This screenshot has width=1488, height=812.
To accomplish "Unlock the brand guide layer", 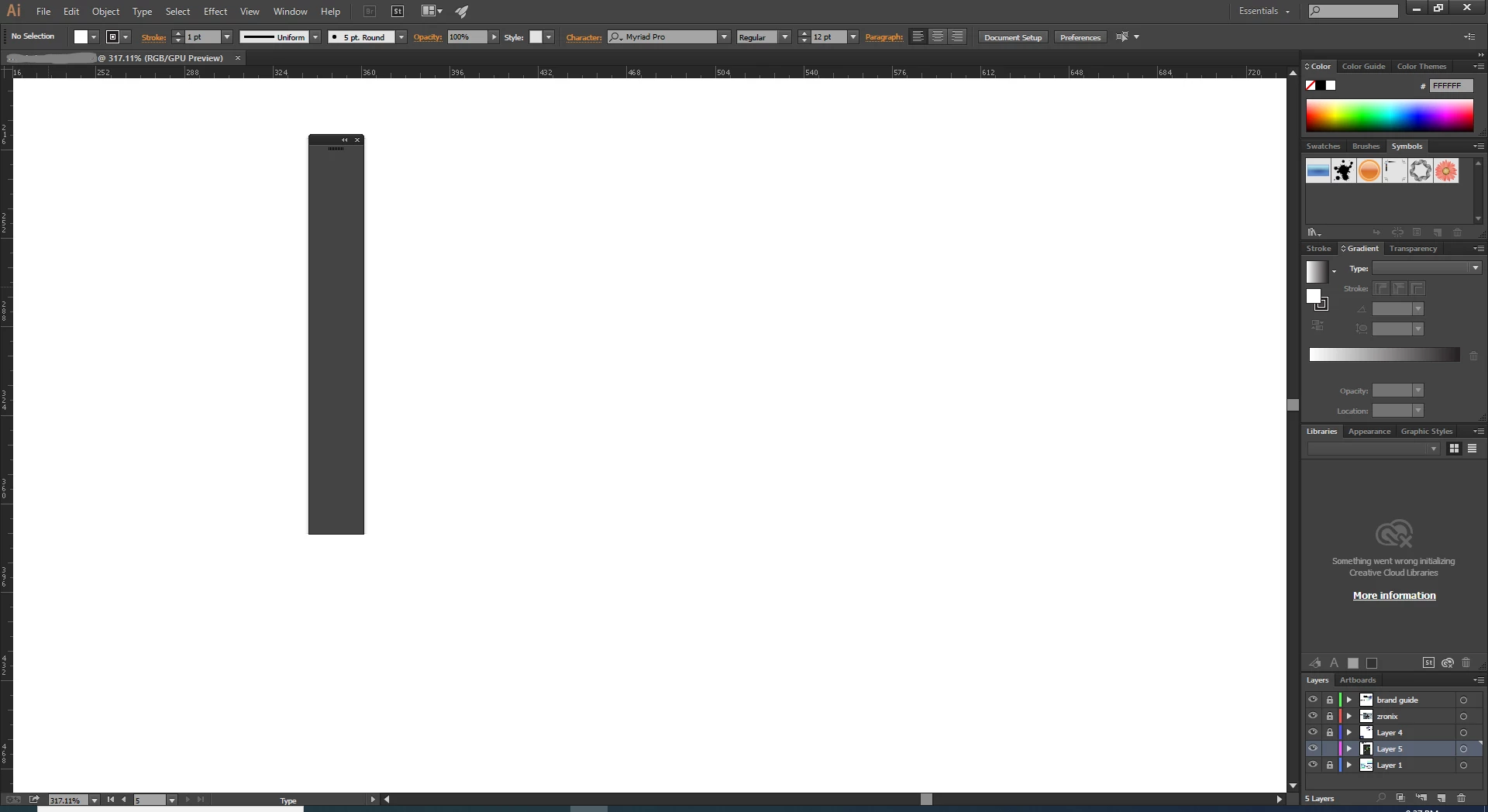I will (x=1330, y=700).
